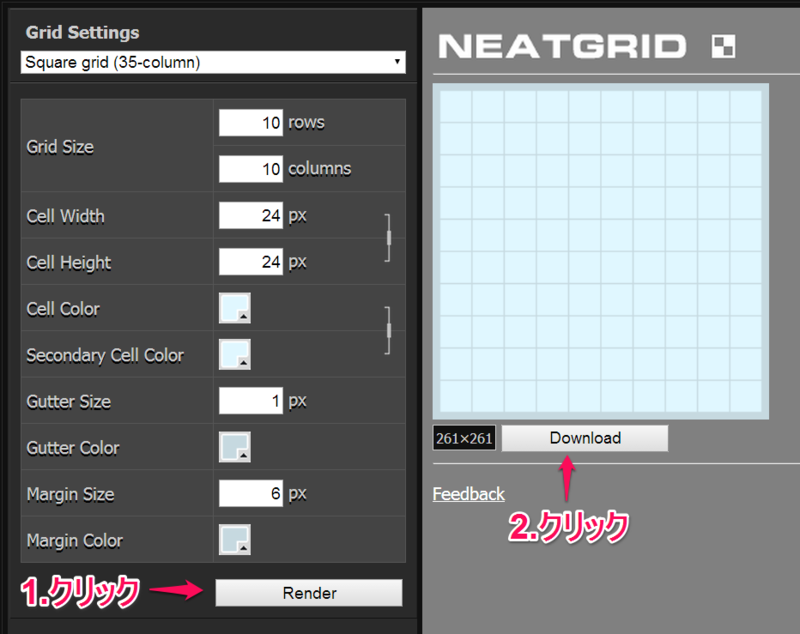Image resolution: width=800 pixels, height=634 pixels.
Task: Click the rows count input field
Action: tap(251, 122)
